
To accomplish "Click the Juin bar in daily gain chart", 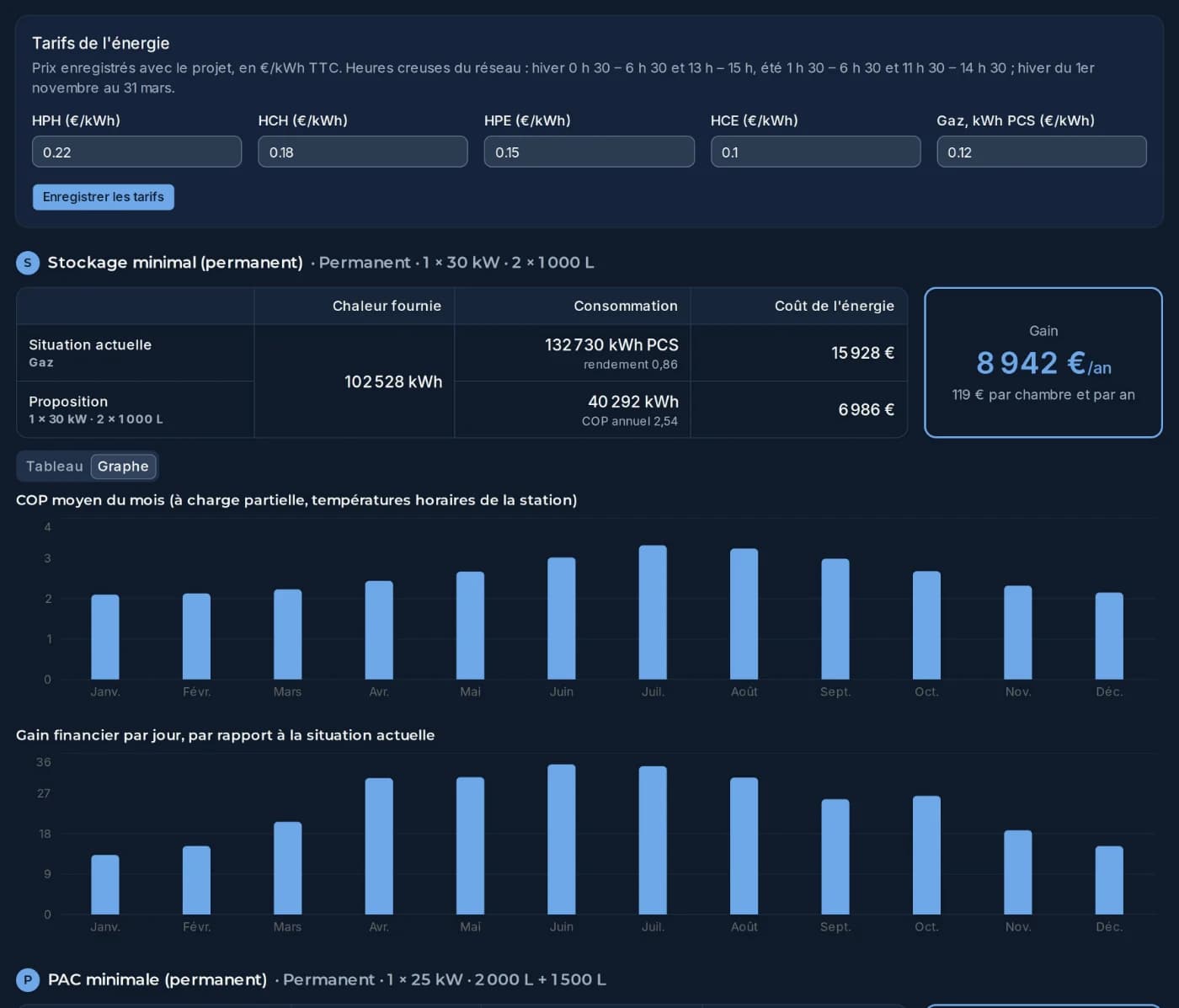I will point(562,840).
